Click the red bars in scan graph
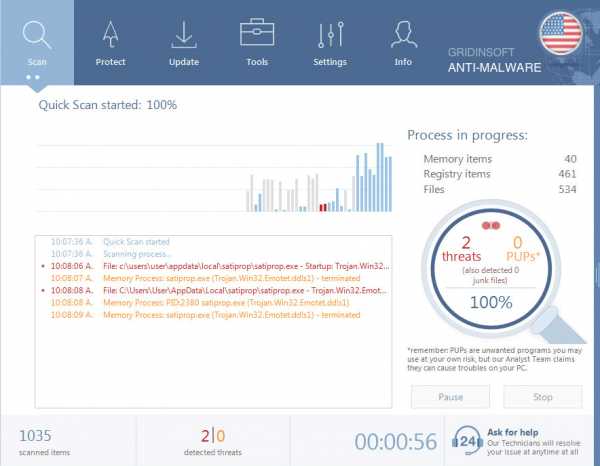Screen dimensions: 600x466 323,207
